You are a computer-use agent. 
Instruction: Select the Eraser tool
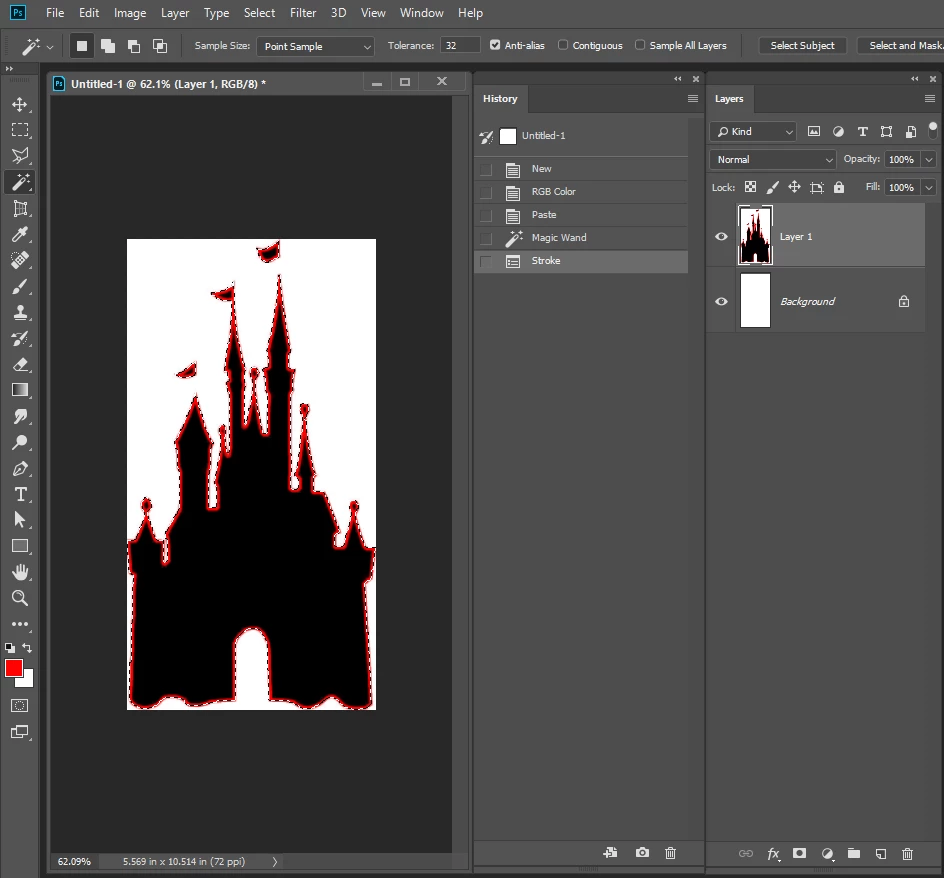tap(19, 364)
